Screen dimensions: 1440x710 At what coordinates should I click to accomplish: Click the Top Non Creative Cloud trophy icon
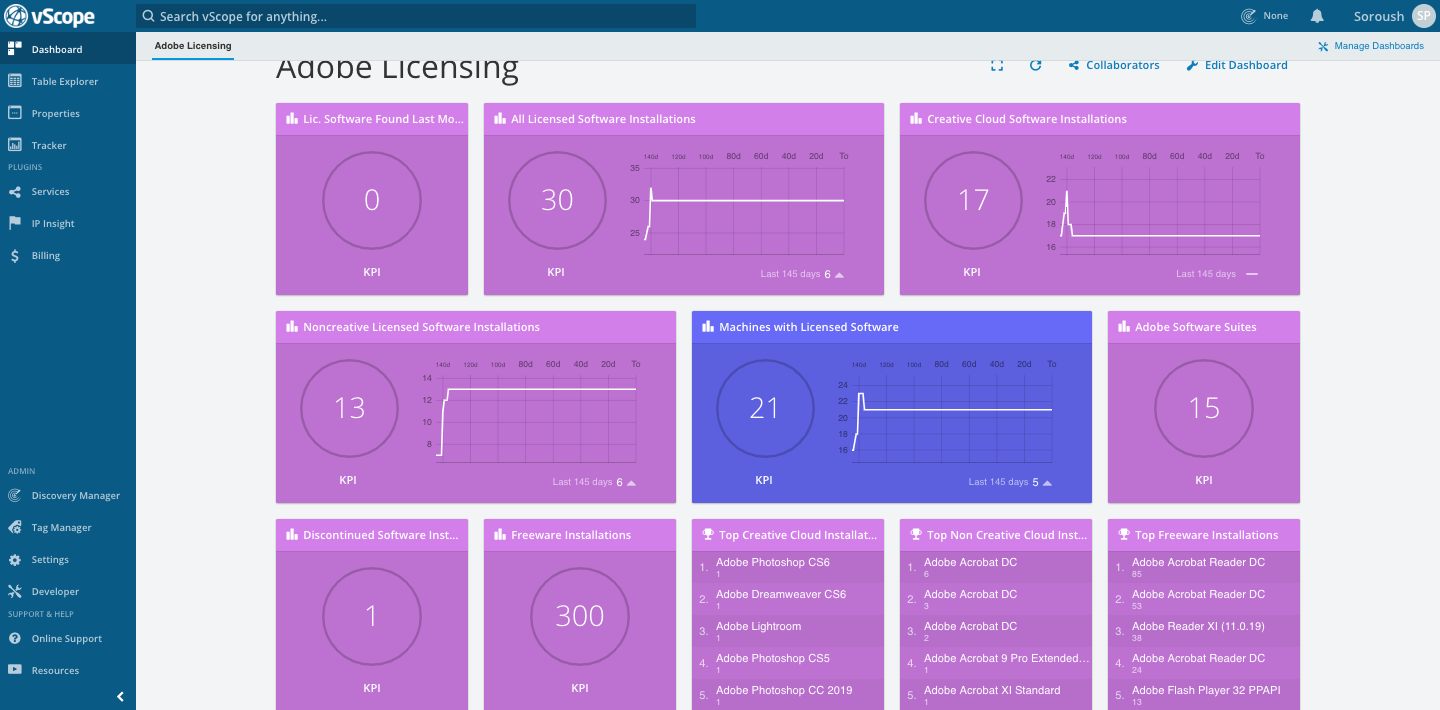click(x=916, y=535)
